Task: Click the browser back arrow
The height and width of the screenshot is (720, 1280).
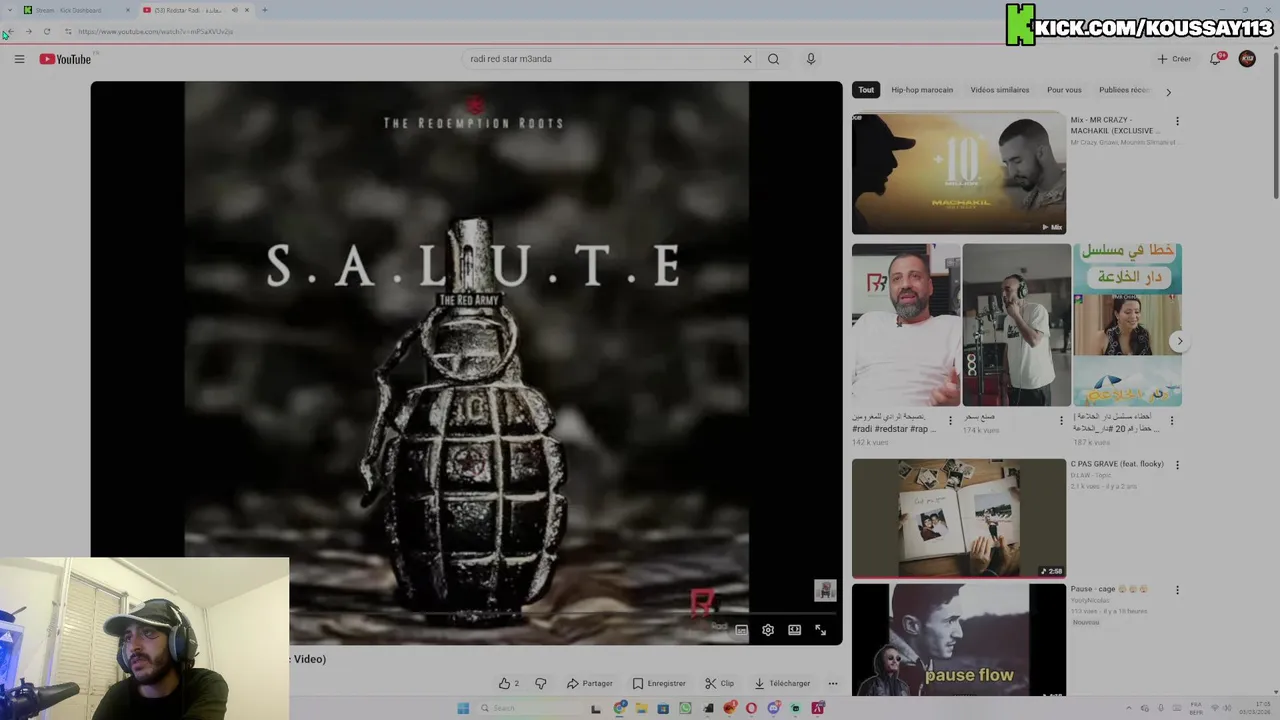Action: pos(10,31)
